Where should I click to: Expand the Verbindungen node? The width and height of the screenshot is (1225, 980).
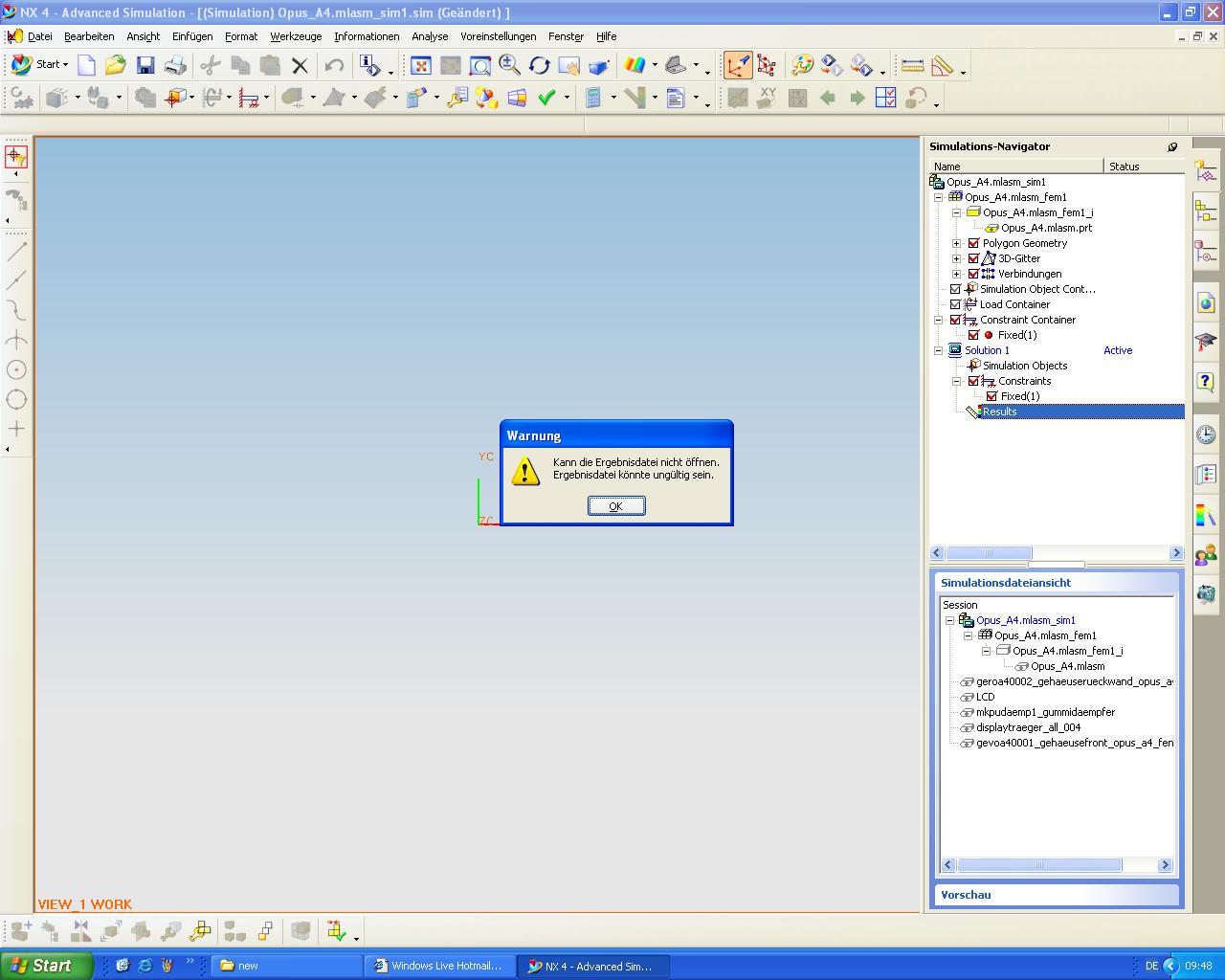pos(957,274)
